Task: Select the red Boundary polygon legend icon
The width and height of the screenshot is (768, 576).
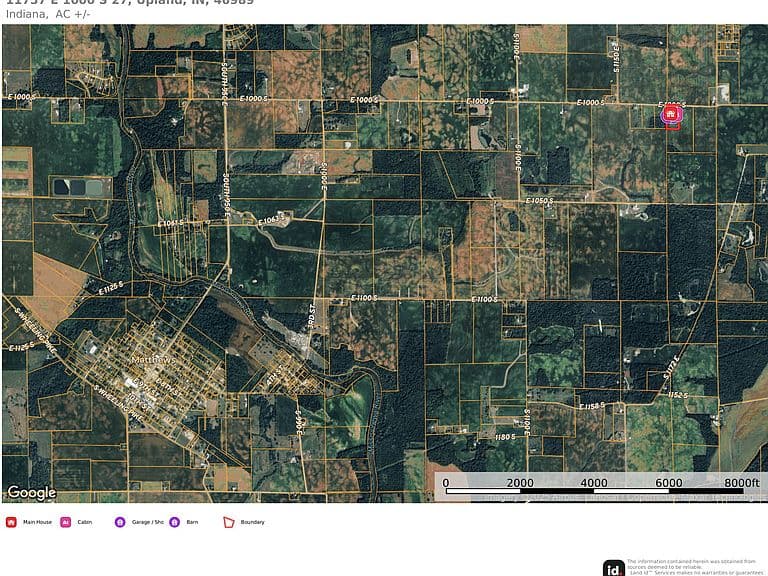Action: (229, 522)
